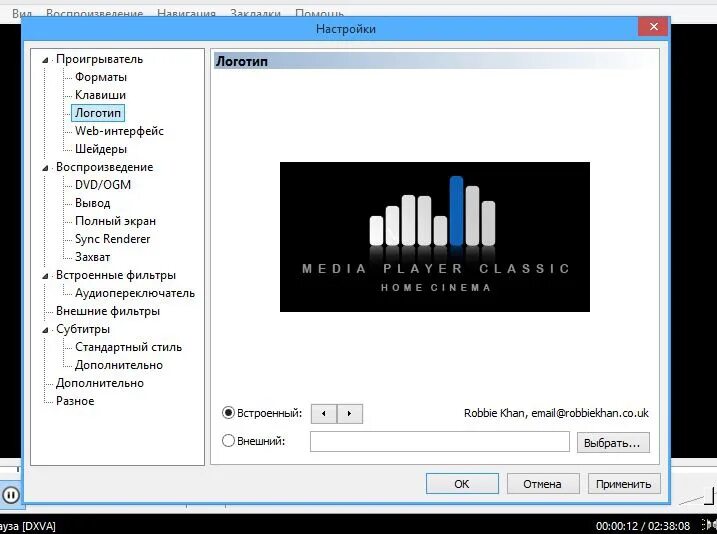Select Проигрыватель label in settings tree
Viewport: 717px width, 534px height.
click(x=99, y=59)
